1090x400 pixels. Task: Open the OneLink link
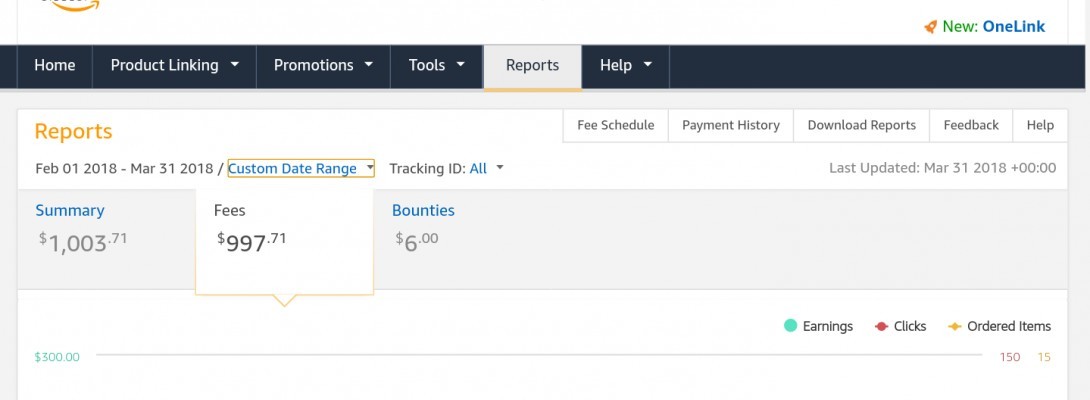tap(1013, 27)
